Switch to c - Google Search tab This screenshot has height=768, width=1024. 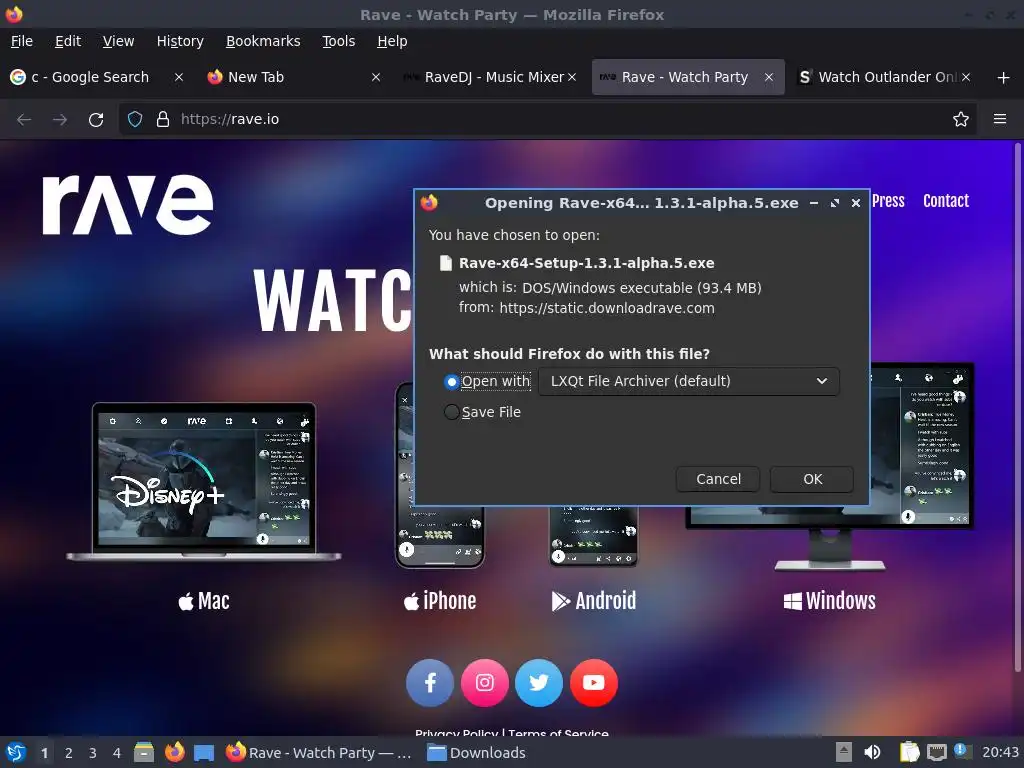[98, 77]
